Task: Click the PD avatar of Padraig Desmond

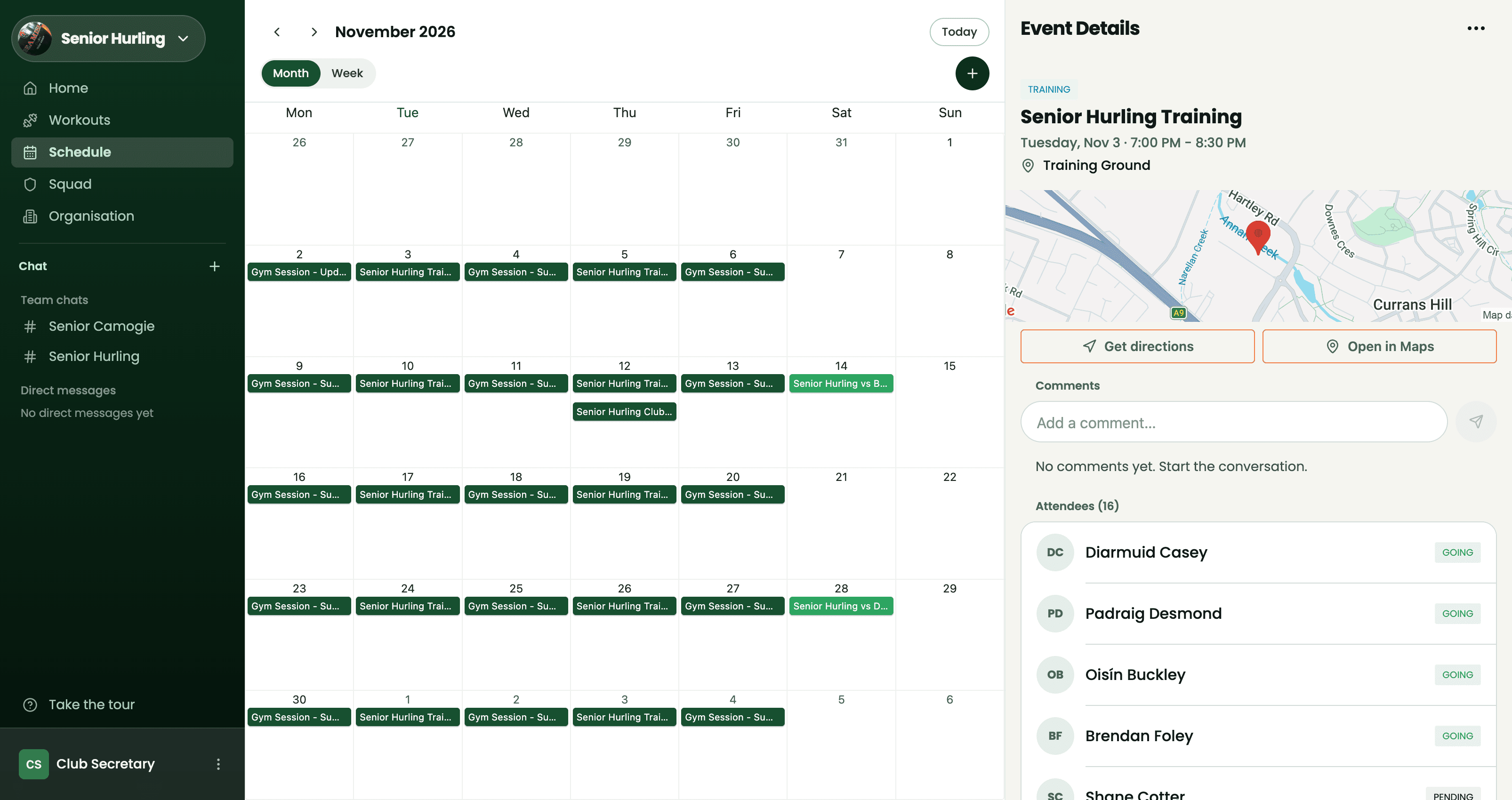Action: tap(1055, 613)
